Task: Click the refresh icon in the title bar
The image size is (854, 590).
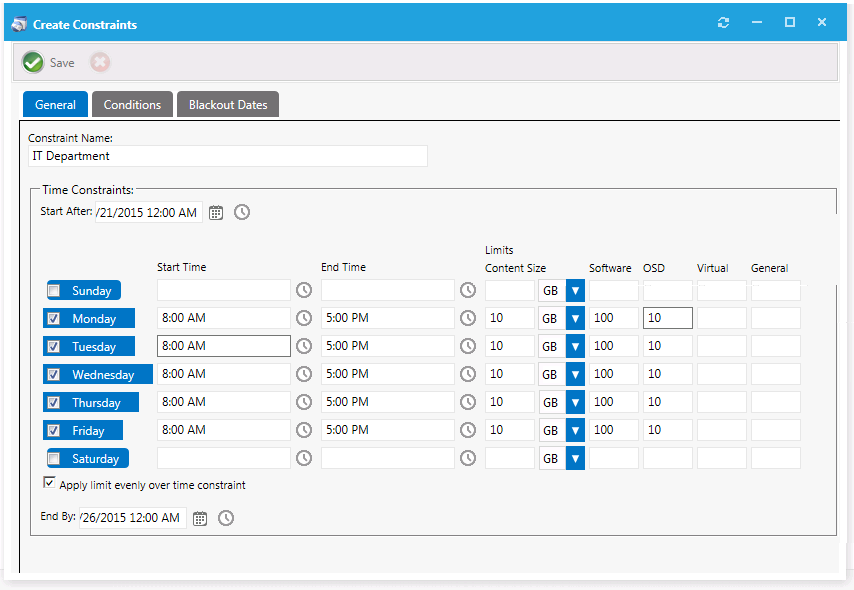Action: (x=724, y=23)
